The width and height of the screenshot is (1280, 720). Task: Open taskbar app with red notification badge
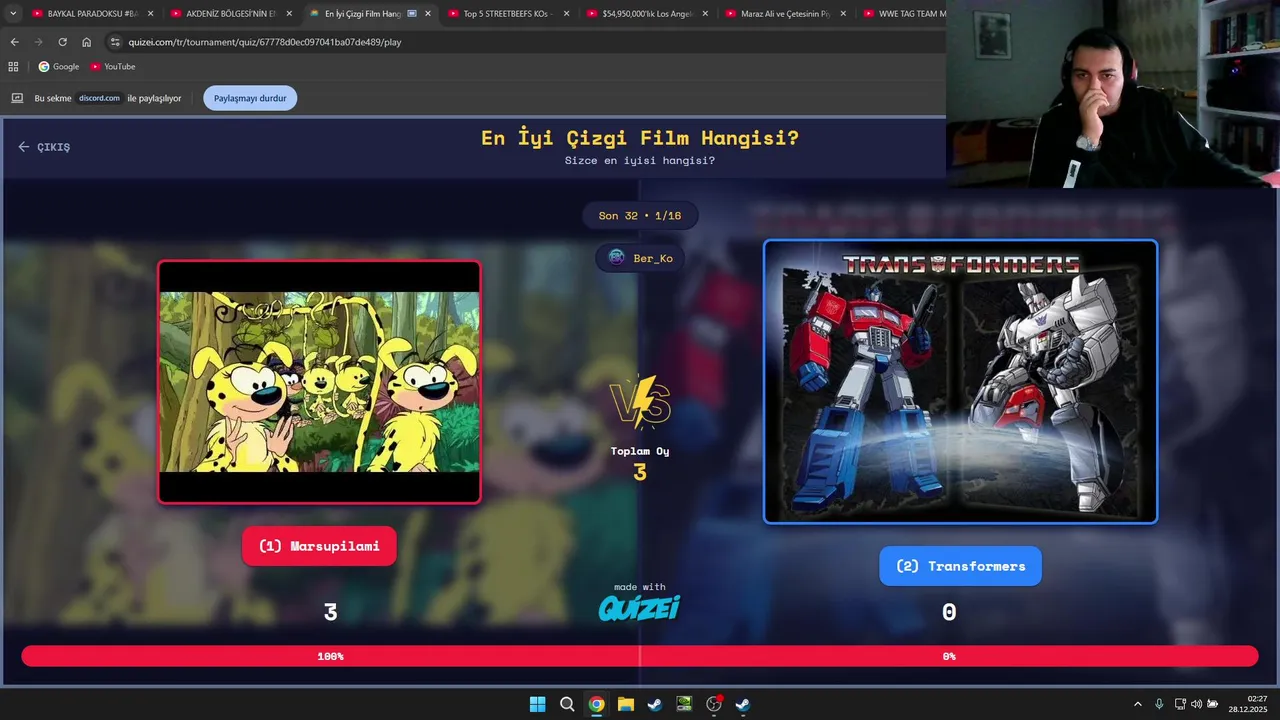pos(714,704)
